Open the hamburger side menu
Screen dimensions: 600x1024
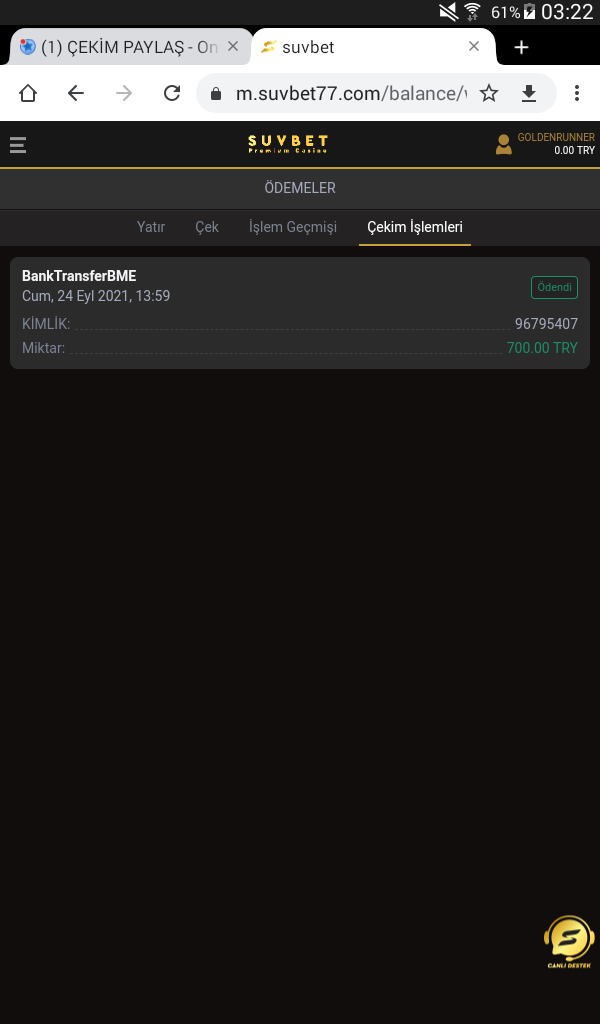(x=18, y=145)
